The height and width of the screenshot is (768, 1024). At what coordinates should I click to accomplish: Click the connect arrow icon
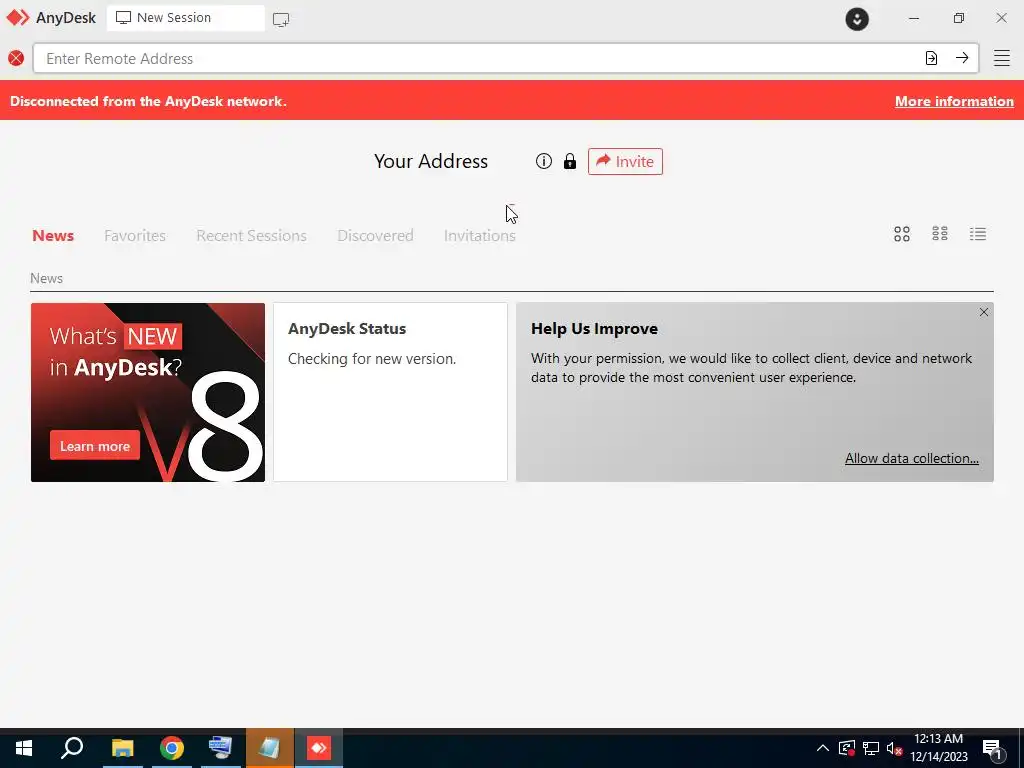(962, 58)
